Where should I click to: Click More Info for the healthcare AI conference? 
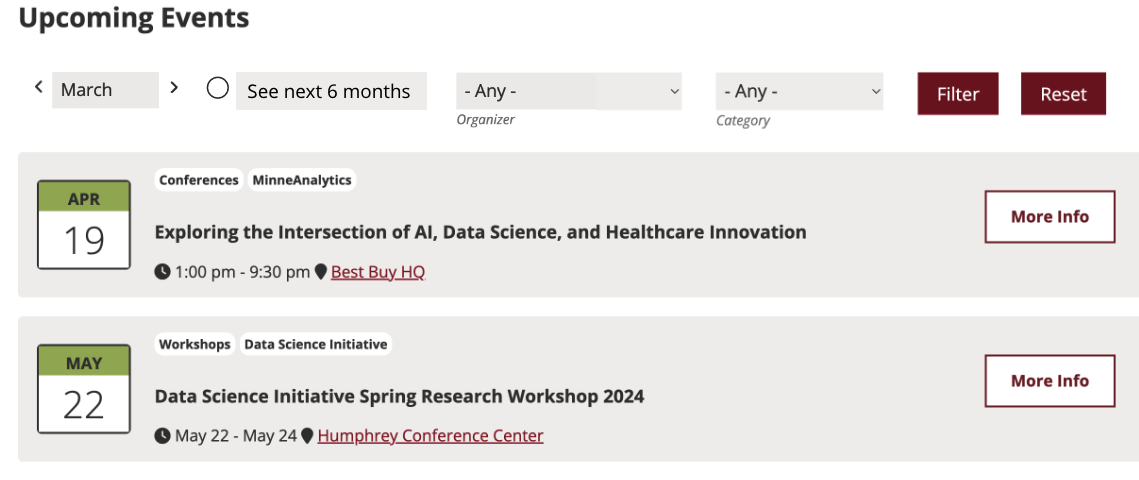tap(1049, 217)
